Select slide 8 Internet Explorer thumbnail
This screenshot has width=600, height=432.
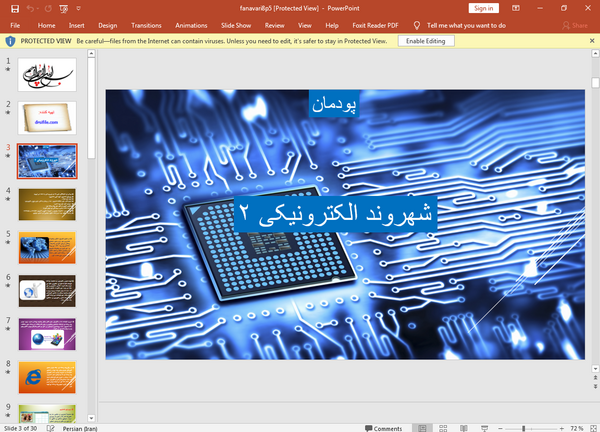tap(47, 377)
